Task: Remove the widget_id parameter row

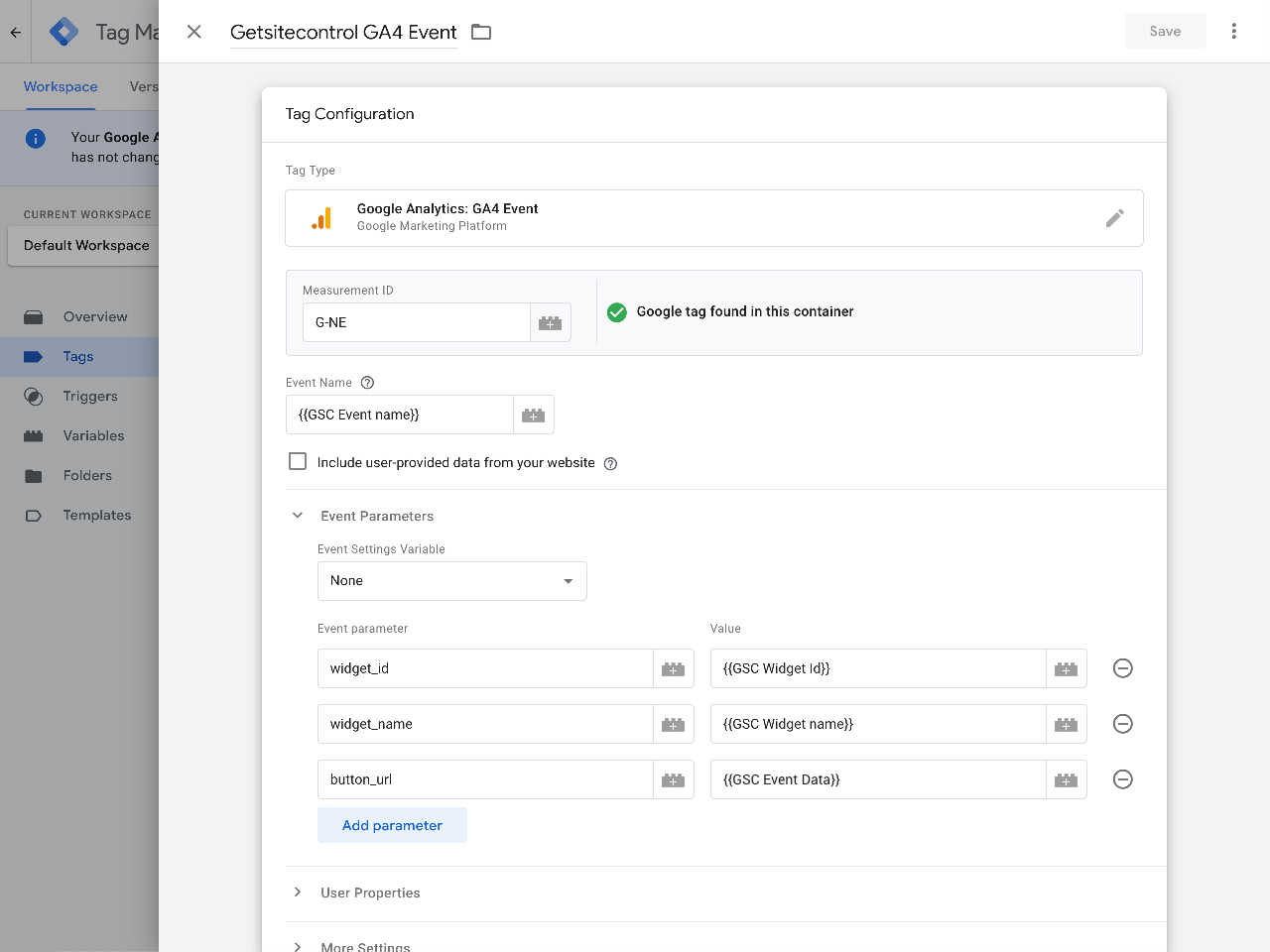Action: [x=1122, y=668]
